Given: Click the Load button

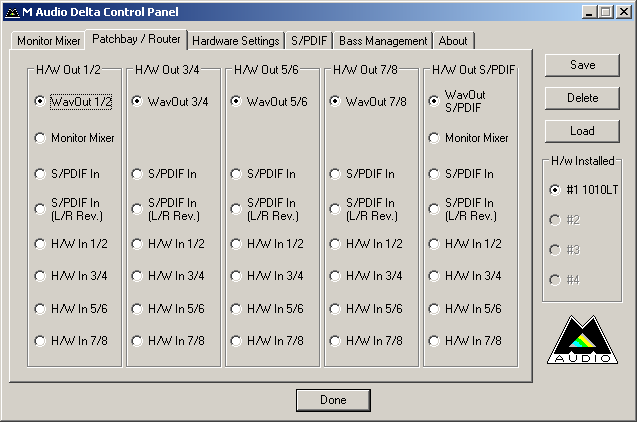Looking at the screenshot, I should [582, 131].
